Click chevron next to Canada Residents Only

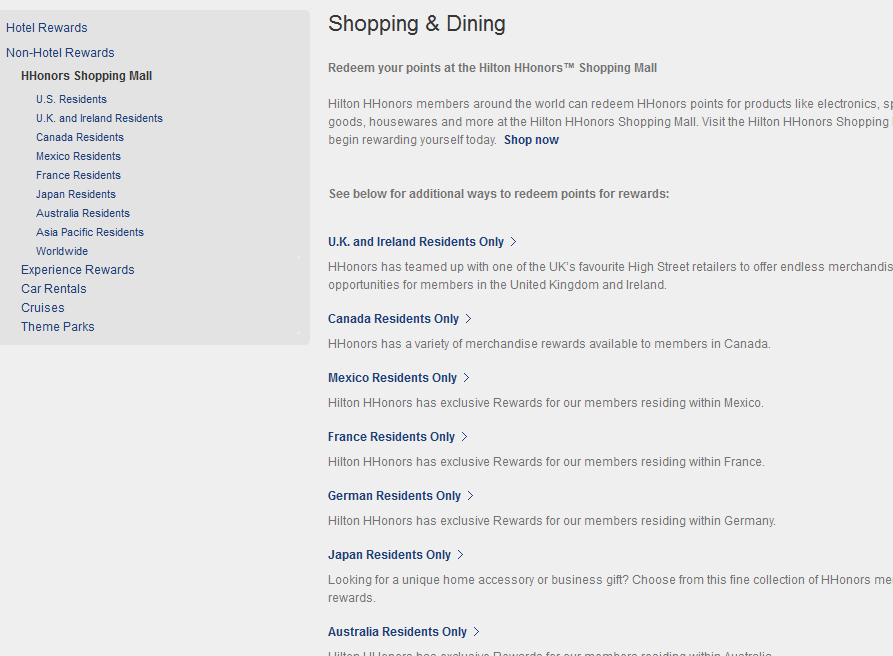click(468, 319)
